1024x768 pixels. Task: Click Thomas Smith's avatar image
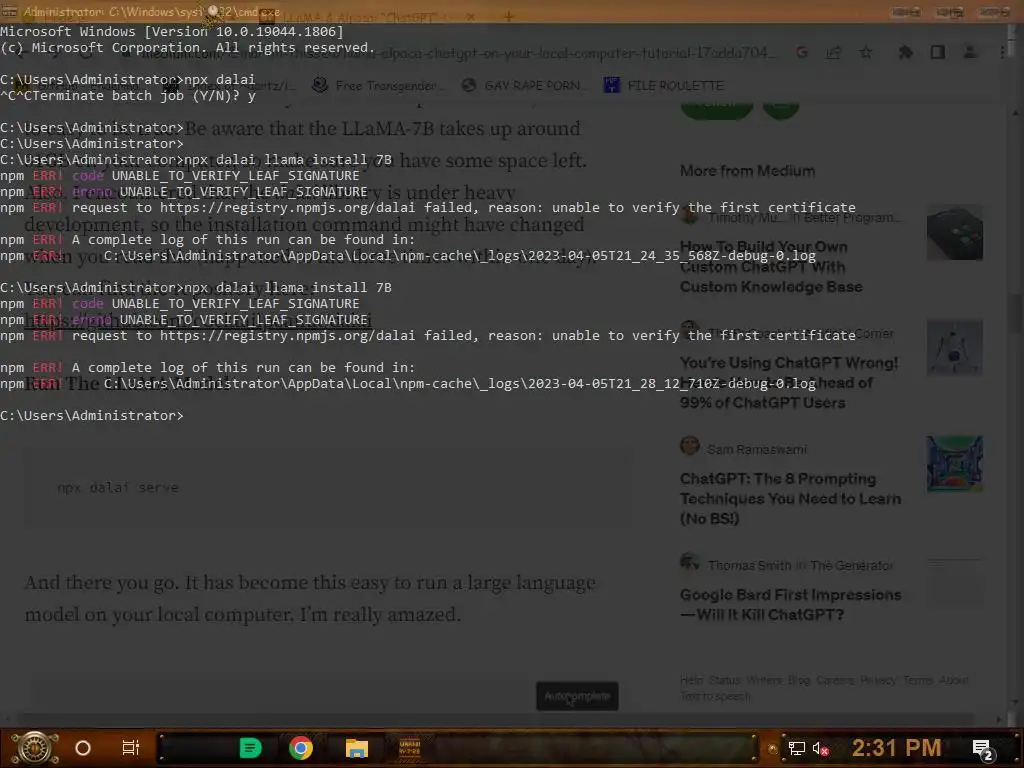(x=690, y=562)
